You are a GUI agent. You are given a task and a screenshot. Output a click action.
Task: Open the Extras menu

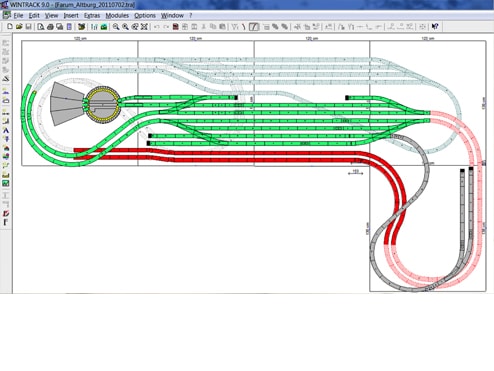tap(92, 16)
